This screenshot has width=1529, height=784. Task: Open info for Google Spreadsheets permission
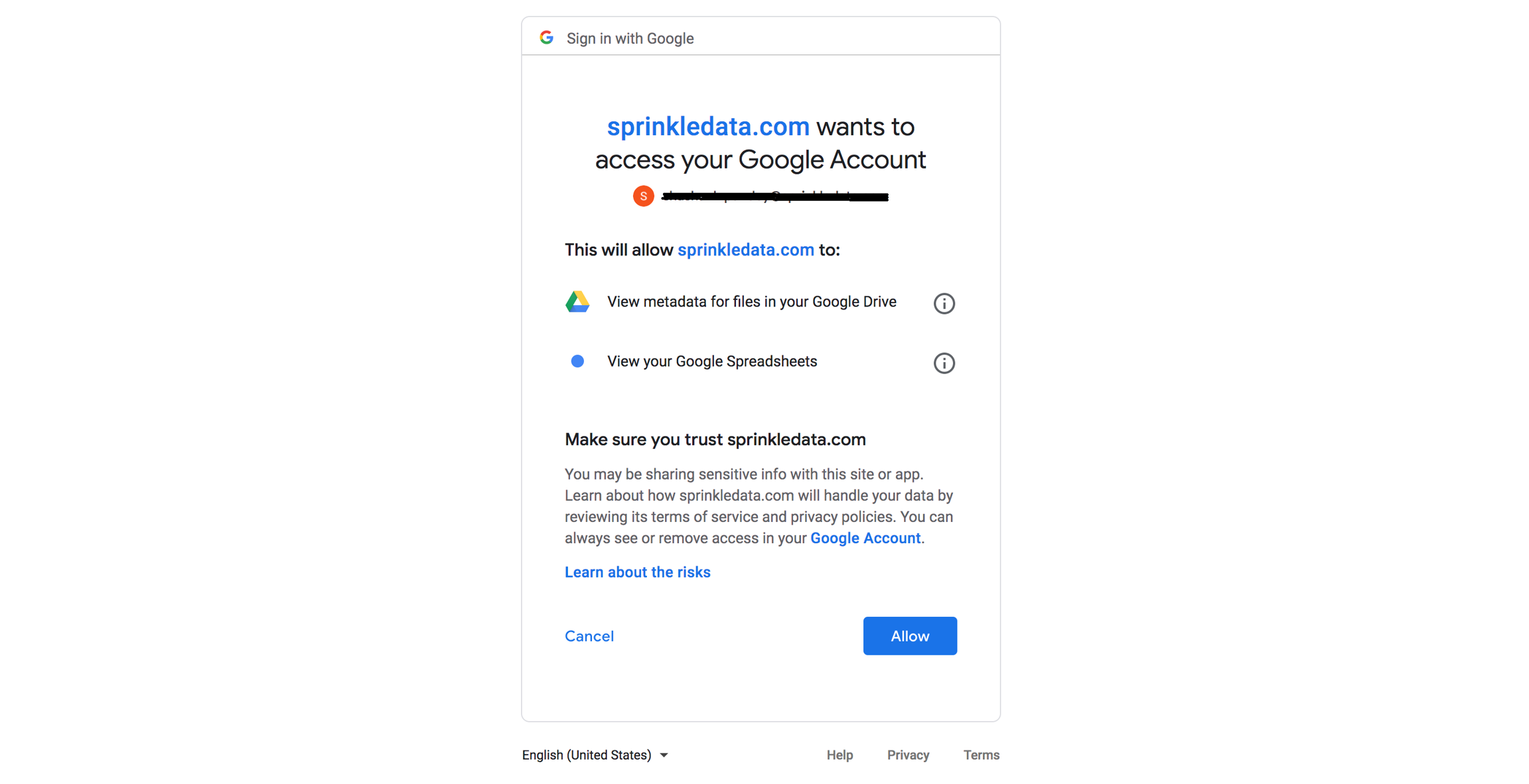point(944,363)
